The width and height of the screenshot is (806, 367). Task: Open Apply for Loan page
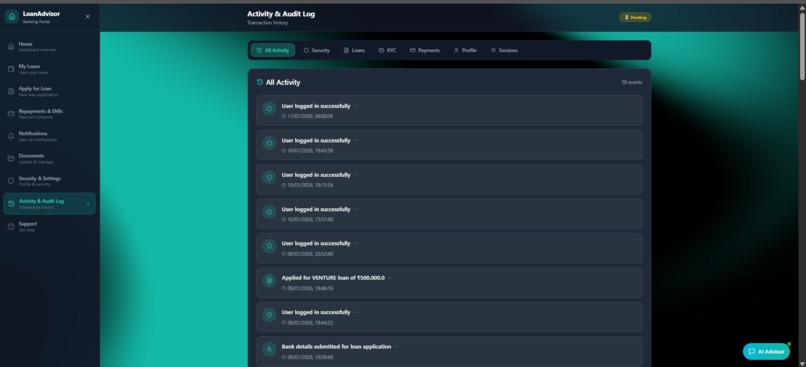(x=49, y=91)
